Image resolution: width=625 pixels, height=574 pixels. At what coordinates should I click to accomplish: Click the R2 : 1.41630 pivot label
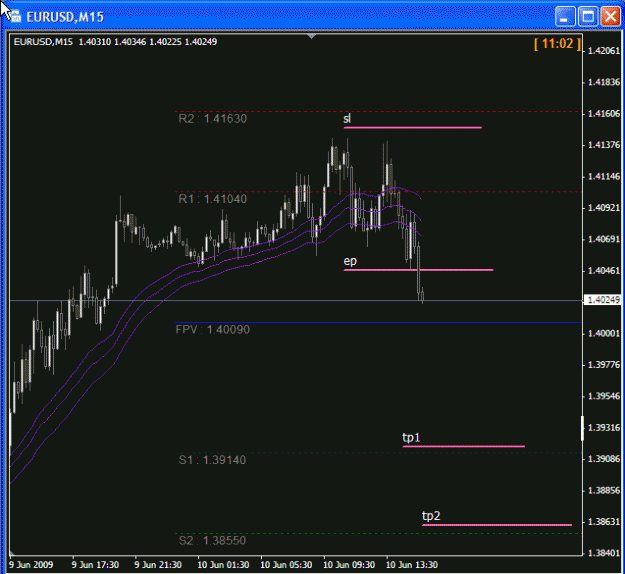click(213, 119)
